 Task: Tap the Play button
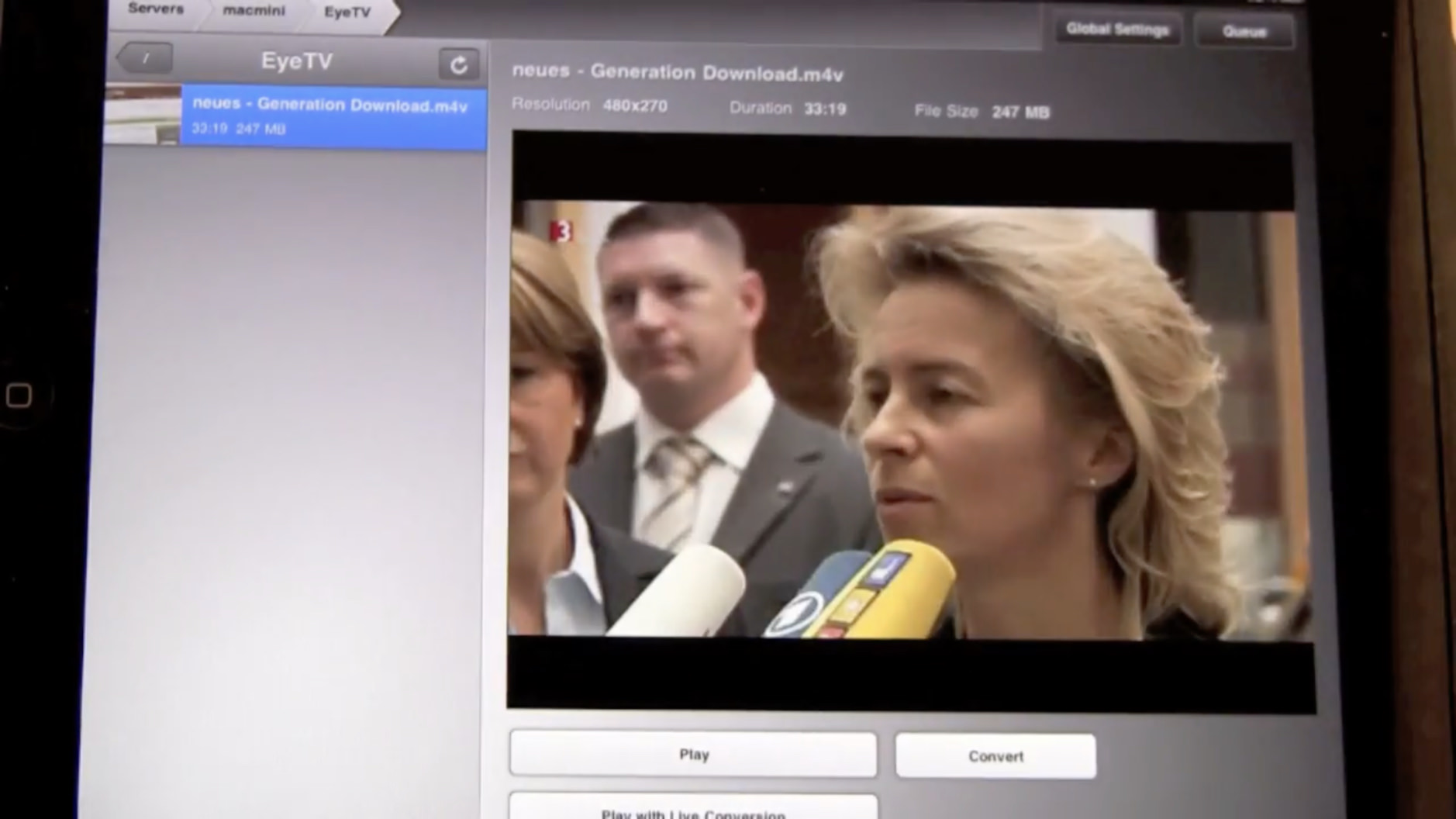(693, 754)
